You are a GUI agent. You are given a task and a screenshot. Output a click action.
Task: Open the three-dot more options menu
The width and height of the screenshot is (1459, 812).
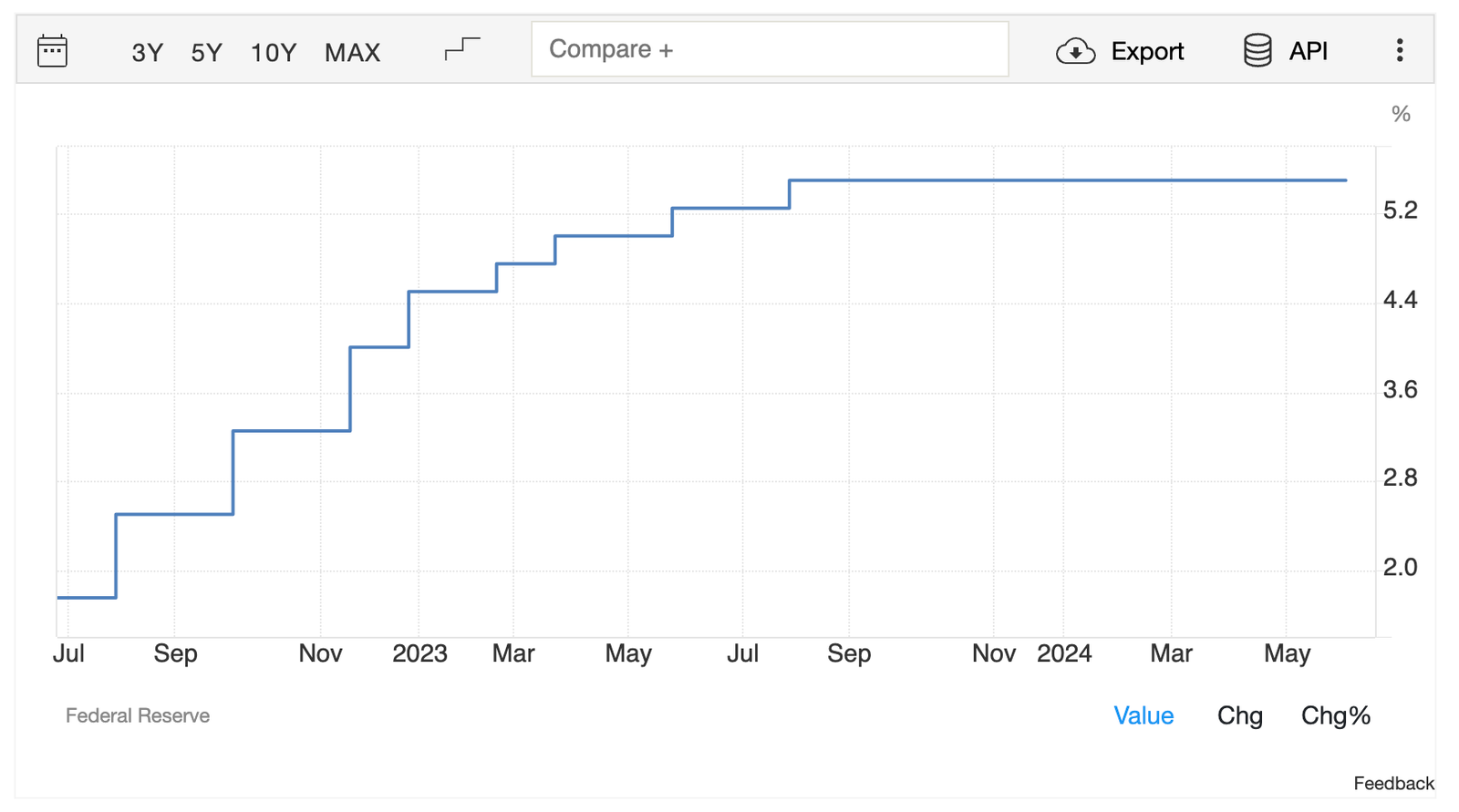pos(1400,50)
